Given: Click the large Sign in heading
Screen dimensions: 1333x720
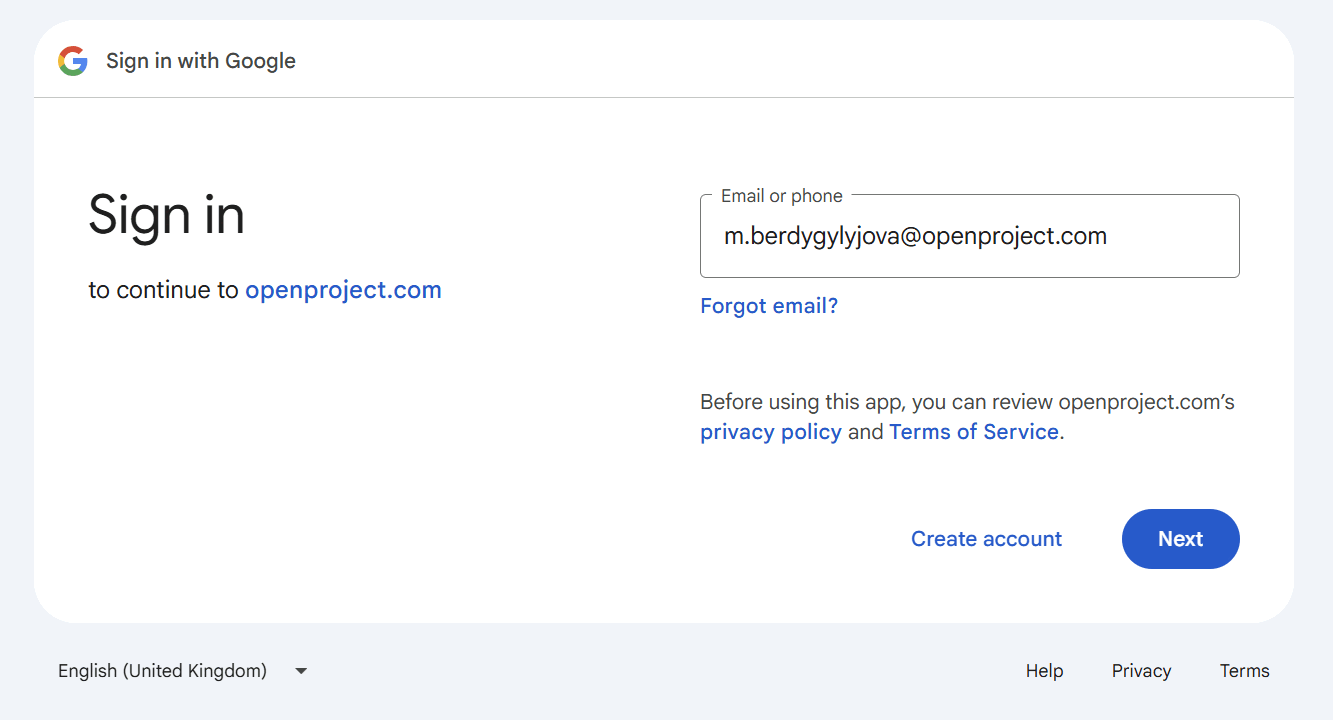Looking at the screenshot, I should coord(166,215).
